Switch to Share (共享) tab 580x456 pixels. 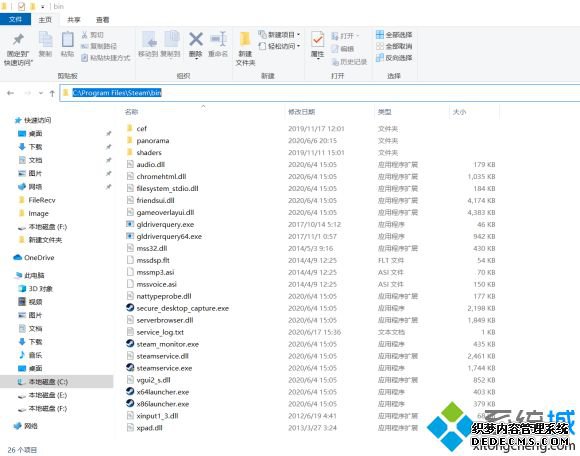tap(74, 20)
